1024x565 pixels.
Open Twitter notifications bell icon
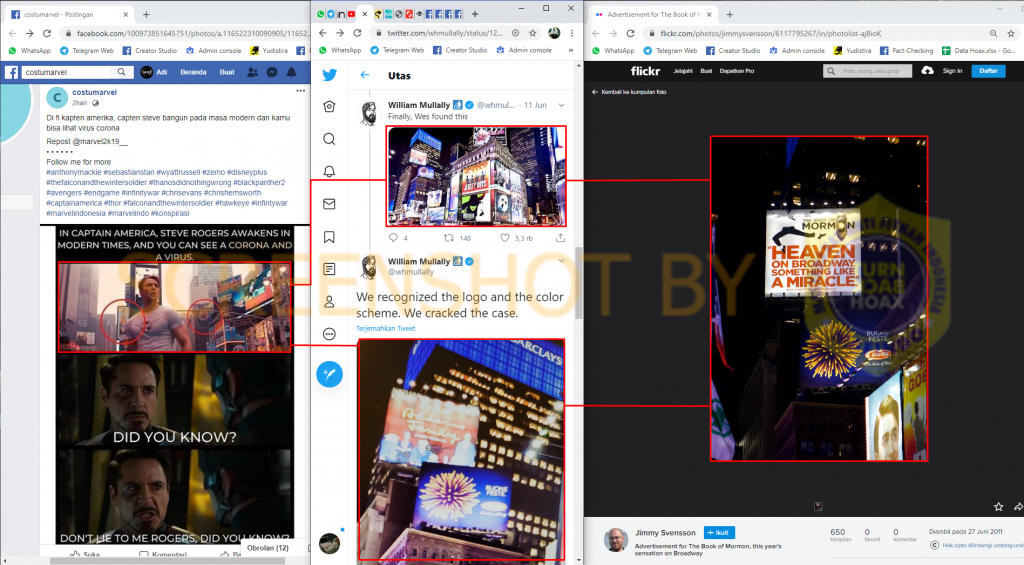point(329,171)
